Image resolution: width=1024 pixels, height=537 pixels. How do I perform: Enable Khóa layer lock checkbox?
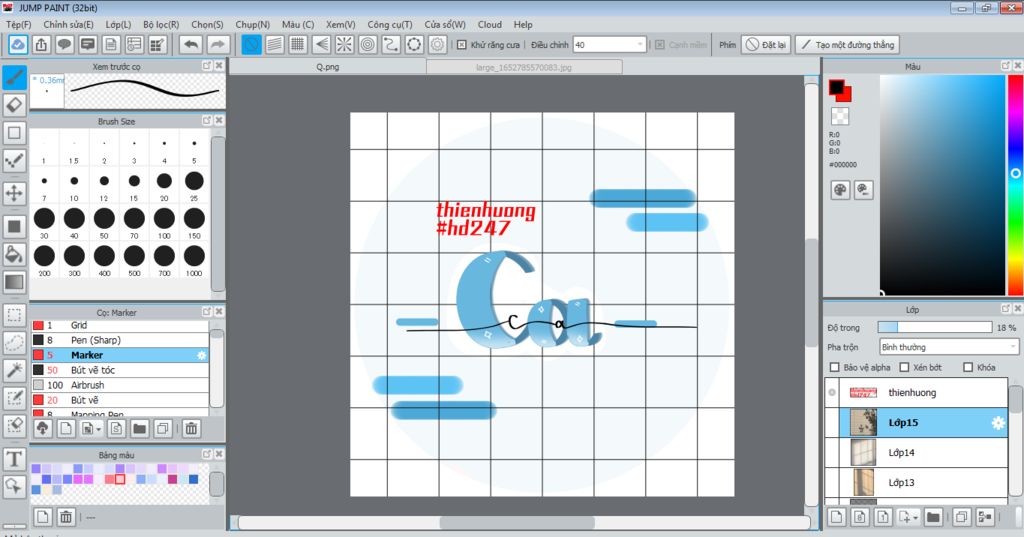click(968, 367)
